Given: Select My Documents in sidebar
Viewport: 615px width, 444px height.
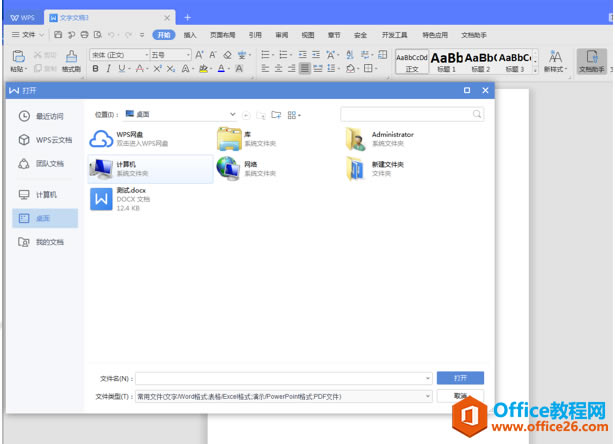Looking at the screenshot, I should point(45,242).
